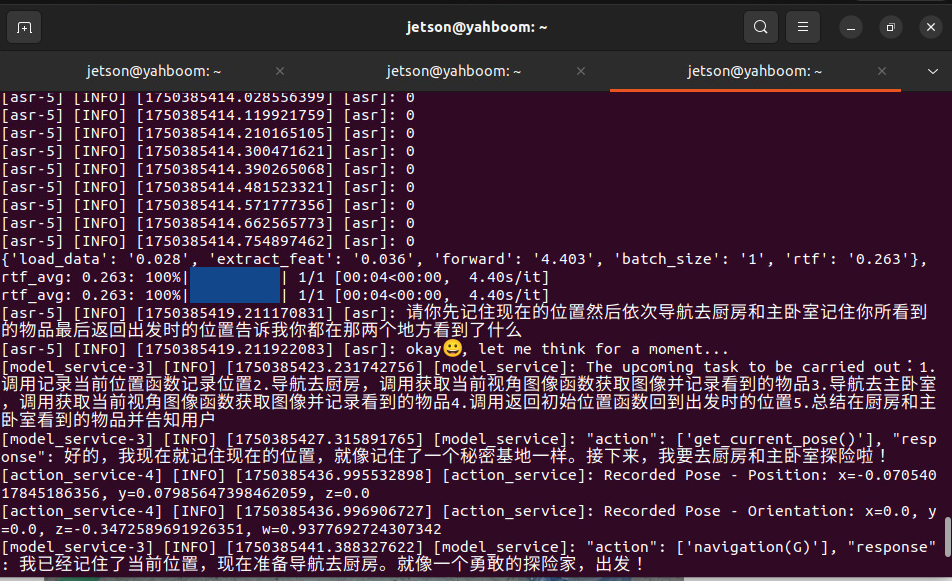Click the 'batch_size' key in the timing line
Screen dimensions: 952x581
pyautogui.click(x=664, y=259)
